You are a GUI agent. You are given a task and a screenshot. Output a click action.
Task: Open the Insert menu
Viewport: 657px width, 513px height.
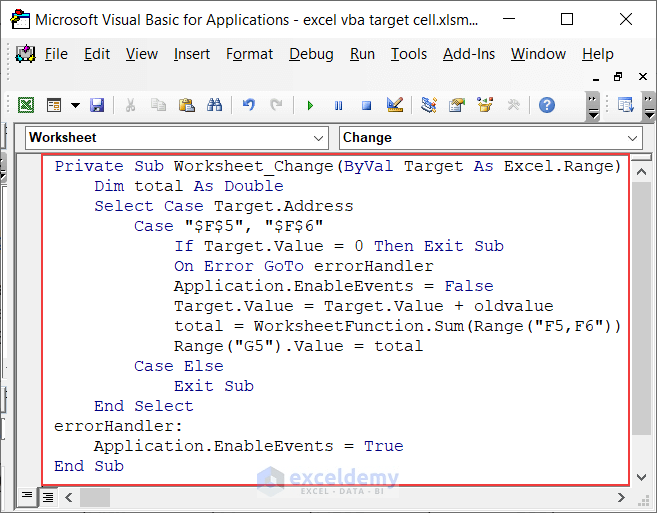point(191,54)
